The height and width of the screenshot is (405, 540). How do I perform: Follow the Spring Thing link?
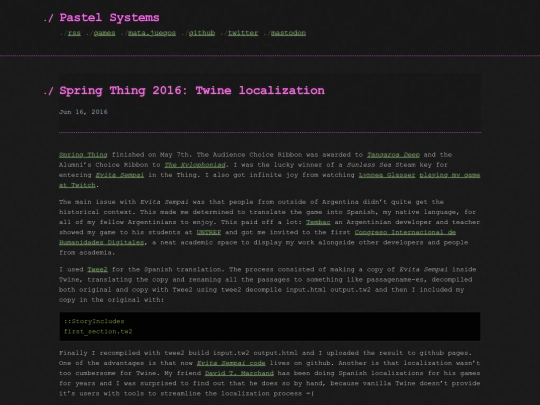point(83,155)
